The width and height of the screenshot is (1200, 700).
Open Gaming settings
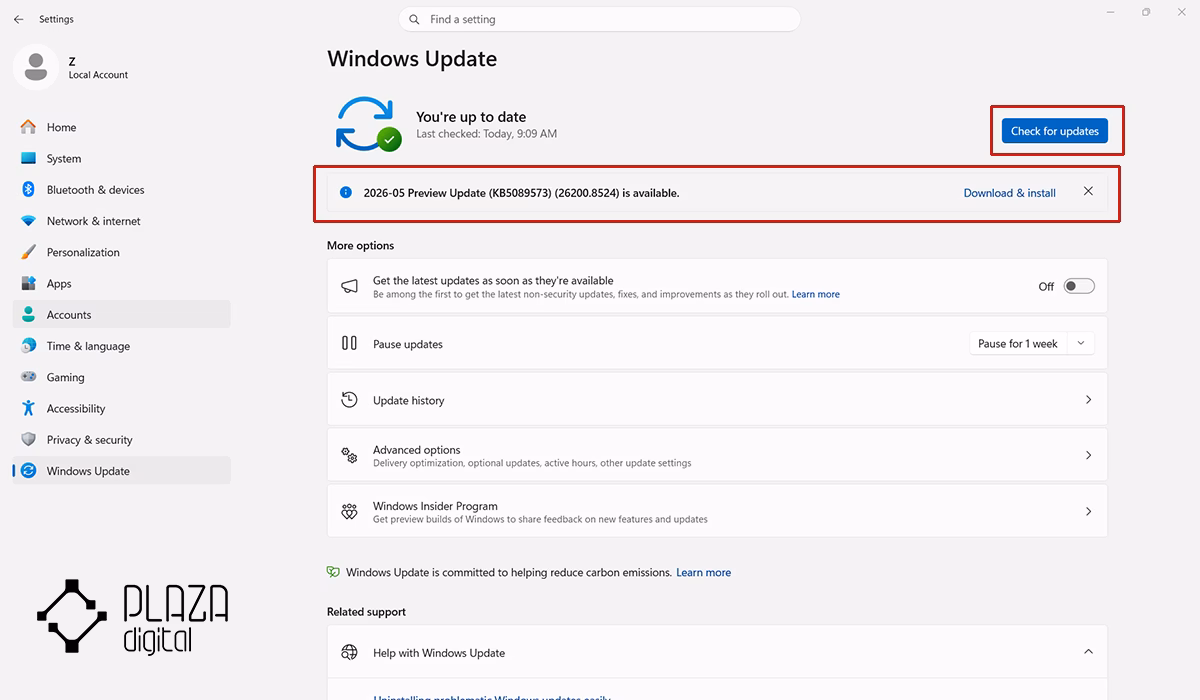point(122,377)
